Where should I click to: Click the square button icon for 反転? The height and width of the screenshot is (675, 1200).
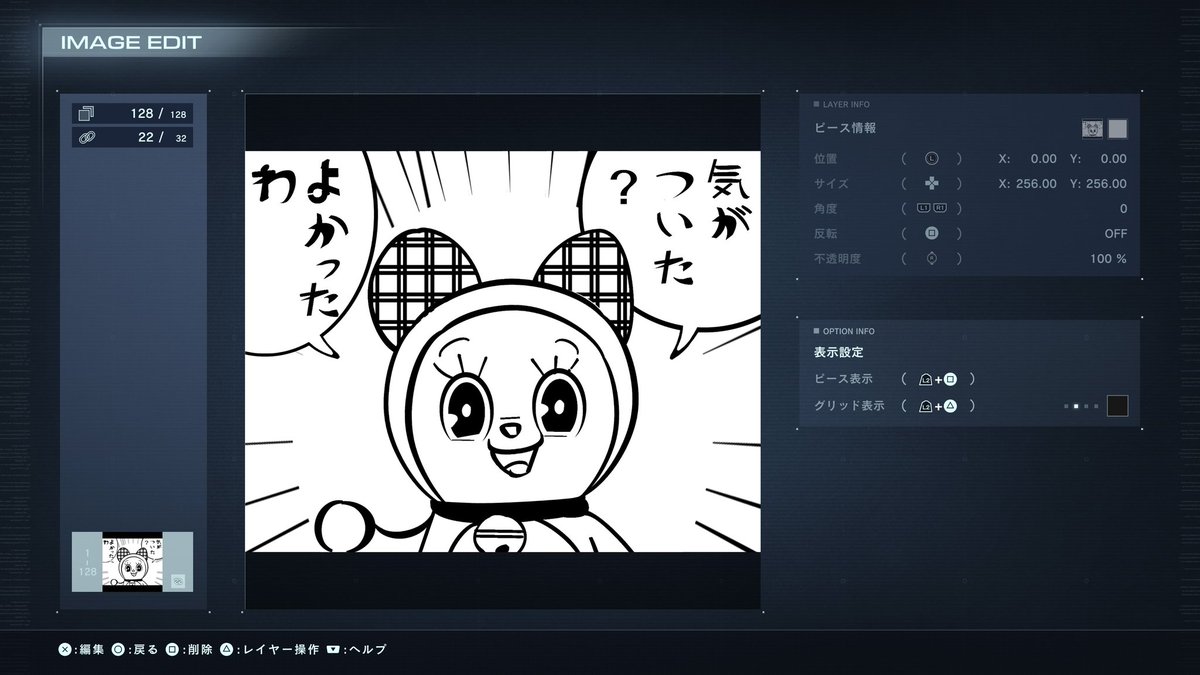(x=932, y=233)
